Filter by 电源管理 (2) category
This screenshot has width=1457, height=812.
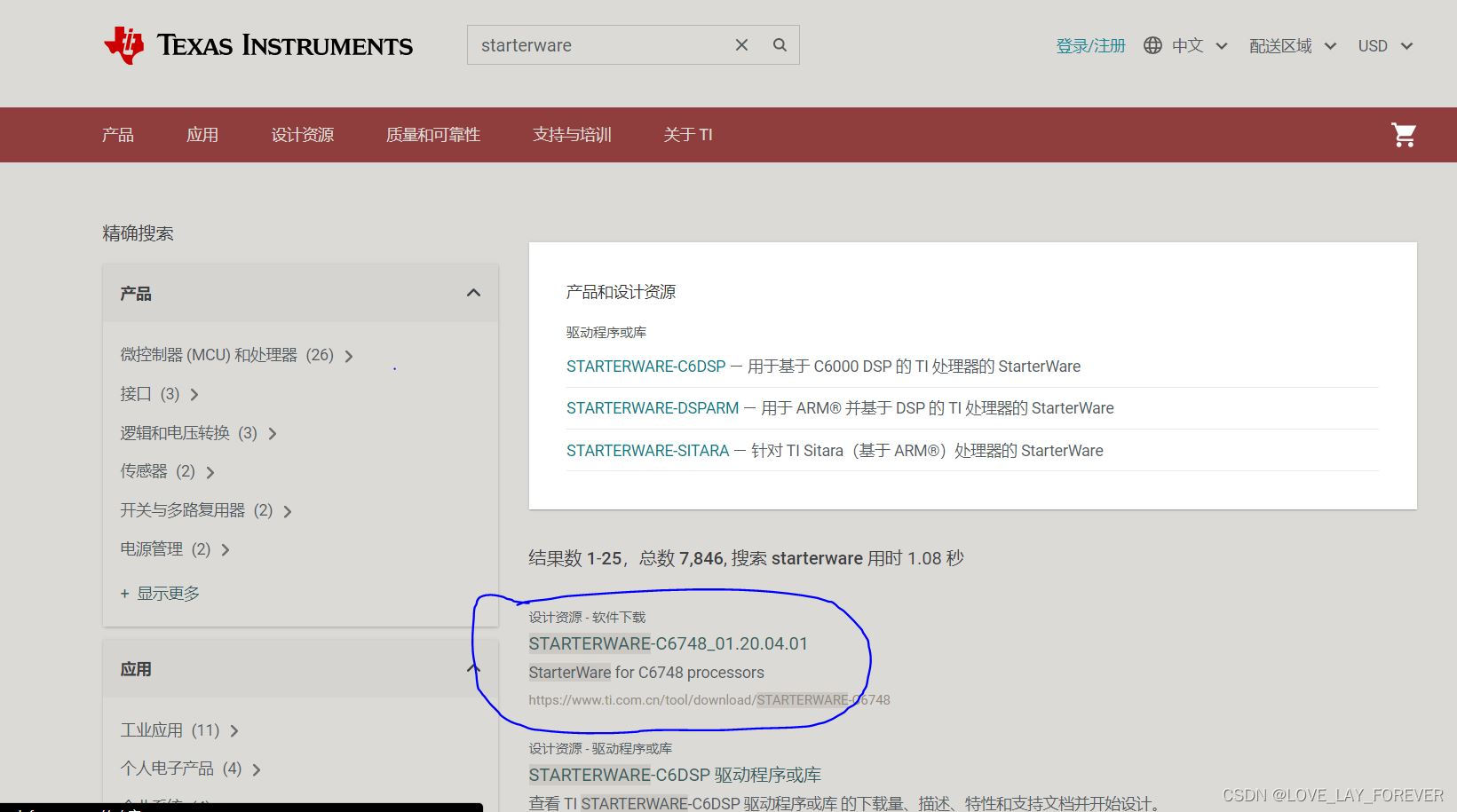165,549
